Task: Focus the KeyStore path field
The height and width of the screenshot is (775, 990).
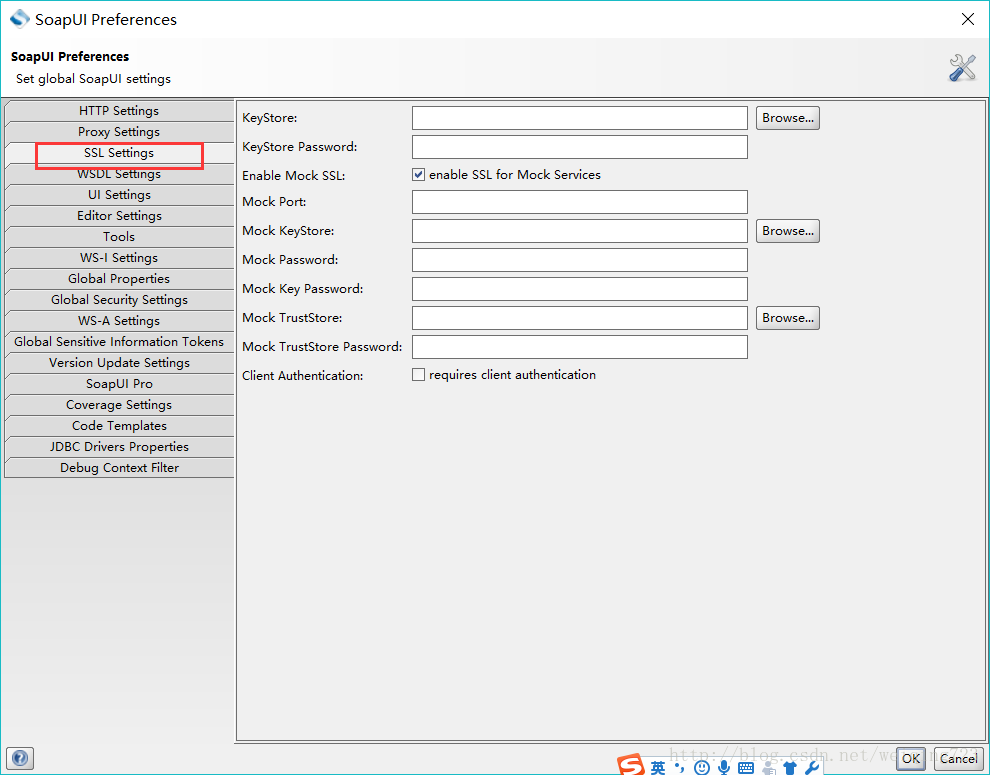Action: pos(580,118)
